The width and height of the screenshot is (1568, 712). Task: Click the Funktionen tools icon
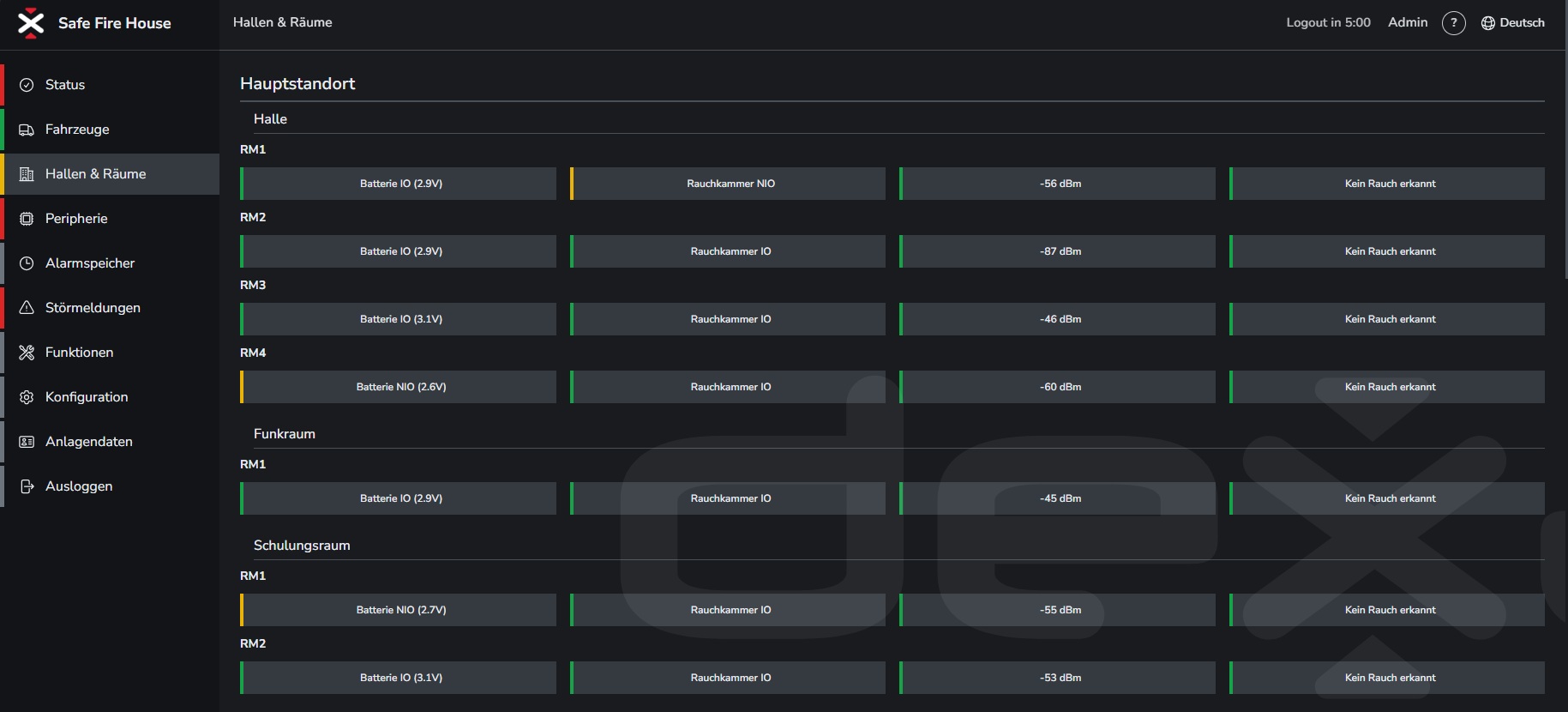click(x=27, y=353)
